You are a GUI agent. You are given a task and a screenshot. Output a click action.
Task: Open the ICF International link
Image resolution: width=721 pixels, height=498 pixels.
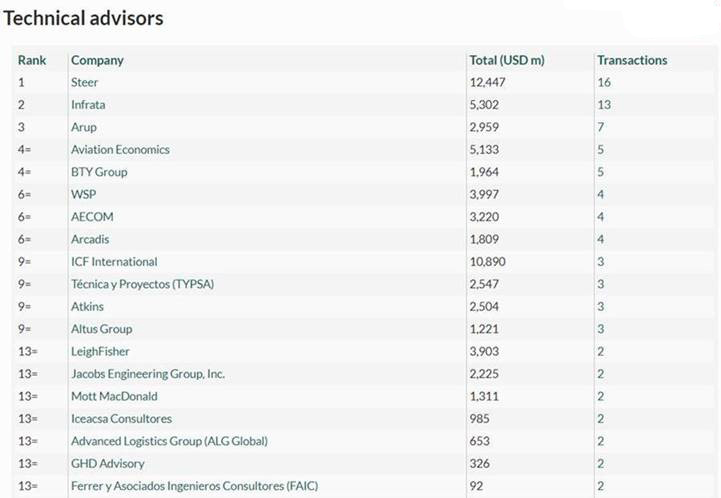[x=114, y=262]
